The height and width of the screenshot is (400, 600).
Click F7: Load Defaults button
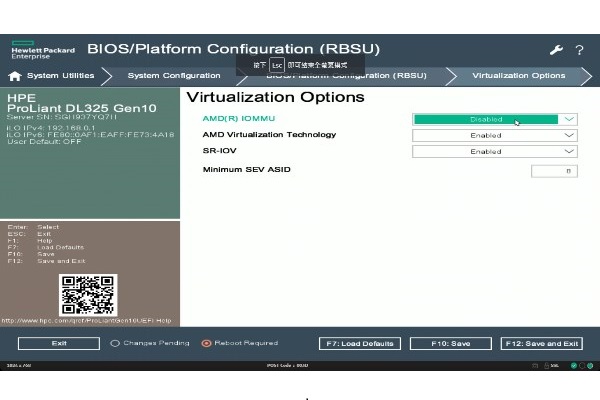[360, 343]
